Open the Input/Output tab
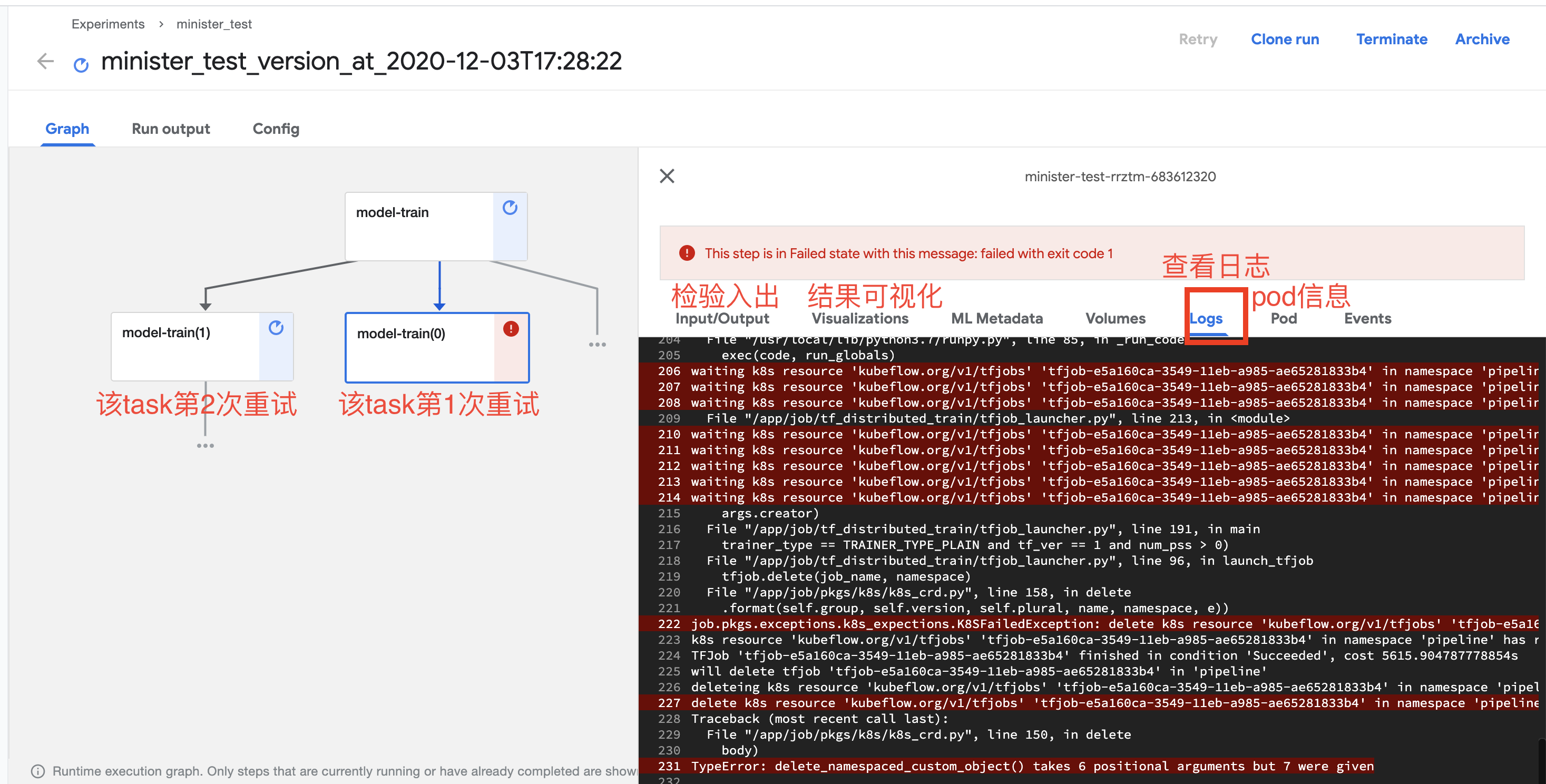Viewport: 1546px width, 784px height. [x=722, y=318]
